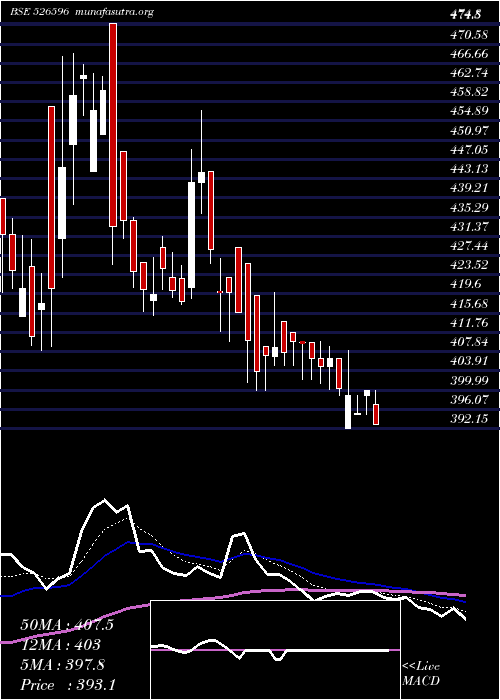The height and width of the screenshot is (700, 500).
Task: Click the 5MA : 397.8 readout
Action: (x=63, y=665)
